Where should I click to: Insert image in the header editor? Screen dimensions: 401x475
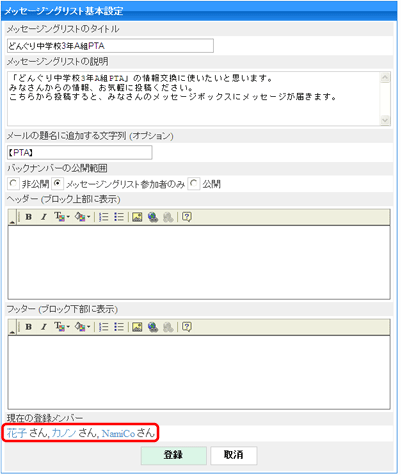[x=137, y=217]
